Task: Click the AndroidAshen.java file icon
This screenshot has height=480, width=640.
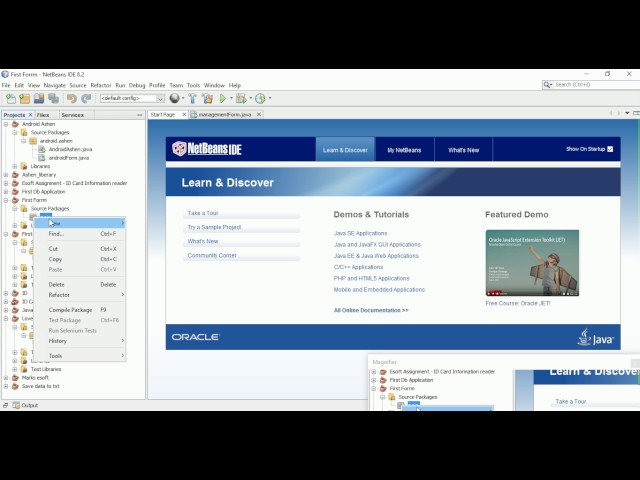Action: click(x=42, y=149)
